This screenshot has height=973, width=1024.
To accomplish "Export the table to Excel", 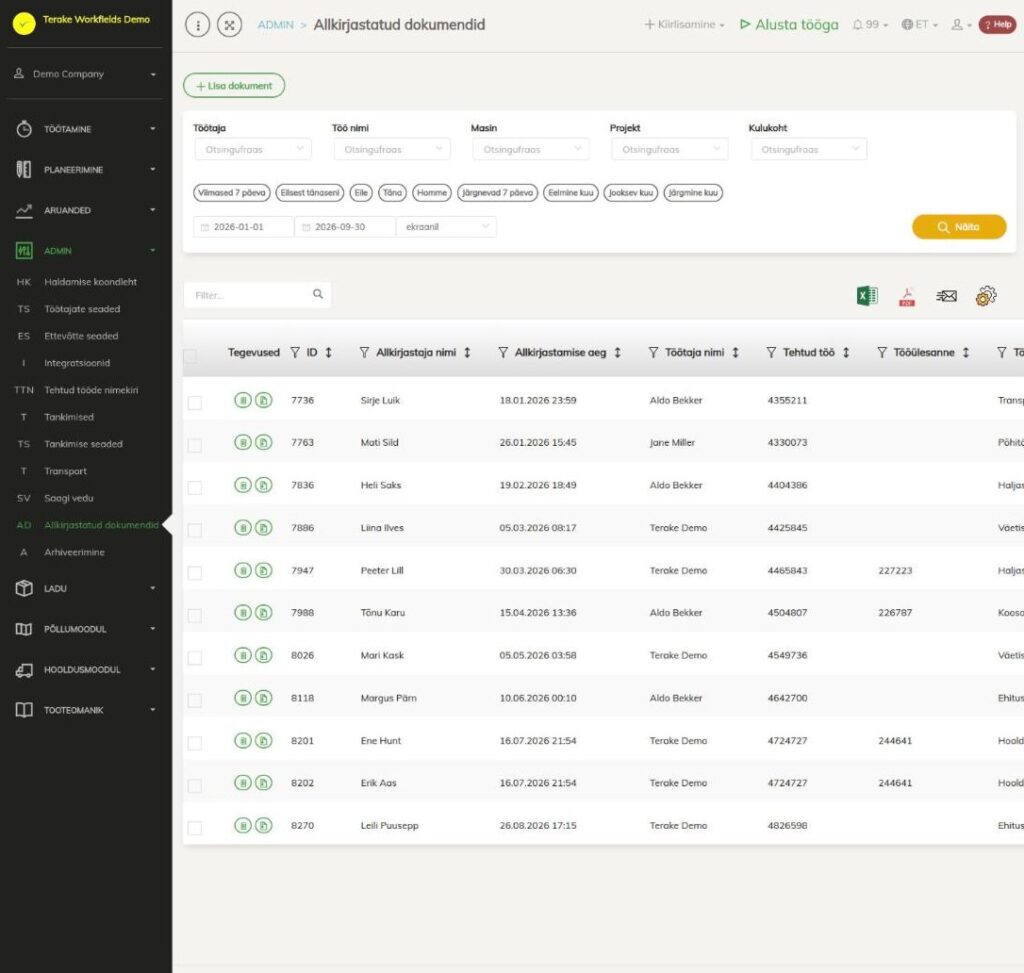I will pyautogui.click(x=867, y=296).
